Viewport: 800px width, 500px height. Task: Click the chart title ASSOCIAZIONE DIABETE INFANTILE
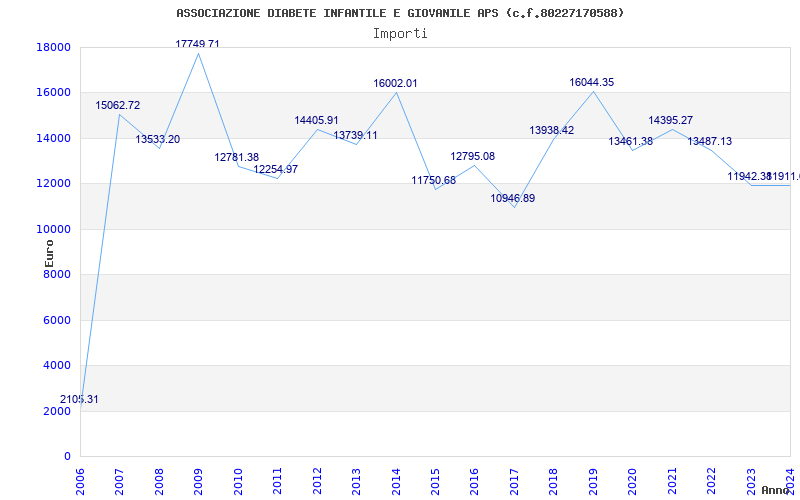pos(400,13)
